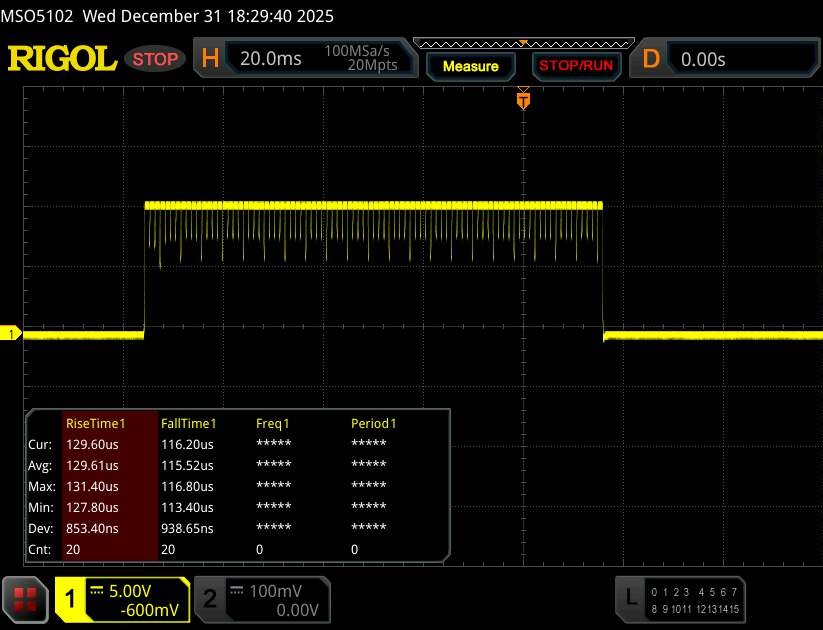Select the orange trigger position T marker
823x630 pixels.
(522, 100)
